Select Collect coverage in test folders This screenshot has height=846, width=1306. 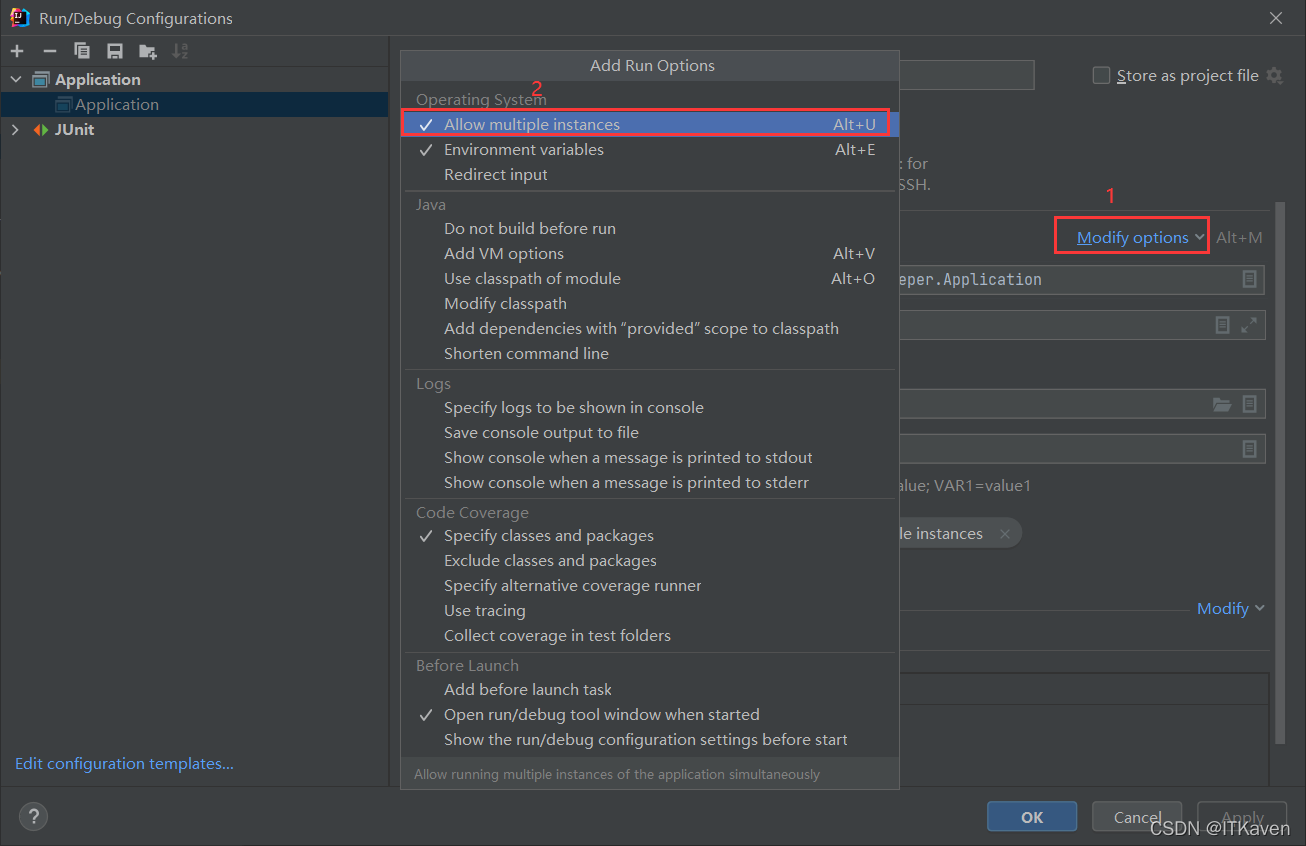tap(650, 636)
